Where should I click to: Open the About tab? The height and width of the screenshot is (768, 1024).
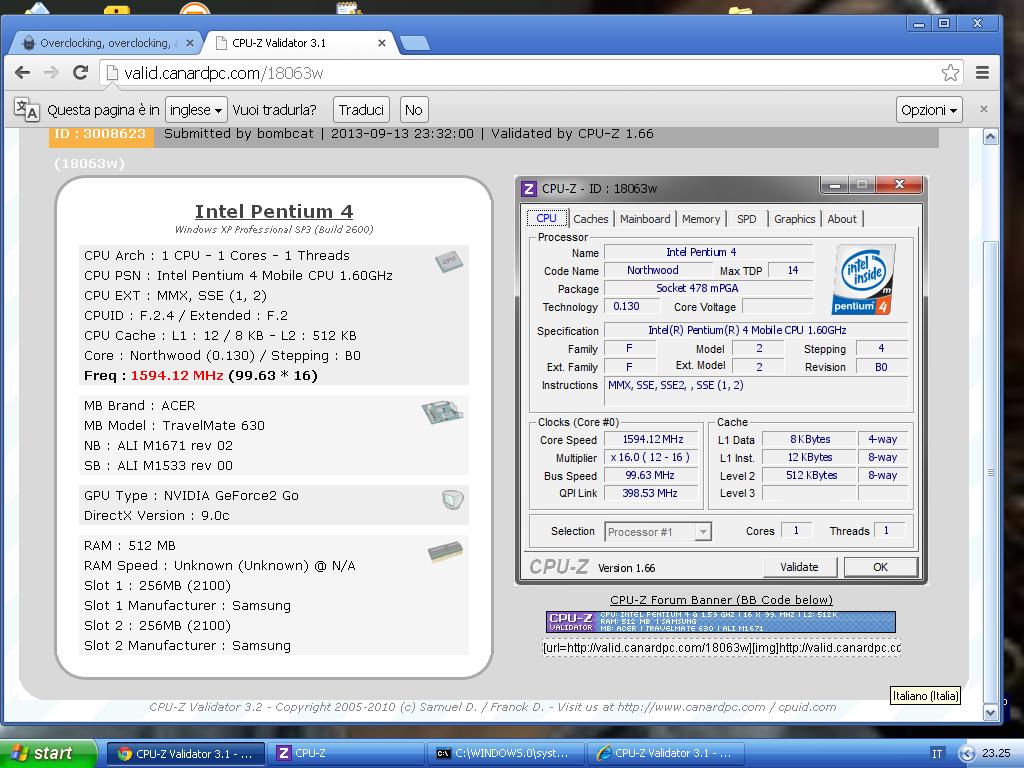click(842, 219)
